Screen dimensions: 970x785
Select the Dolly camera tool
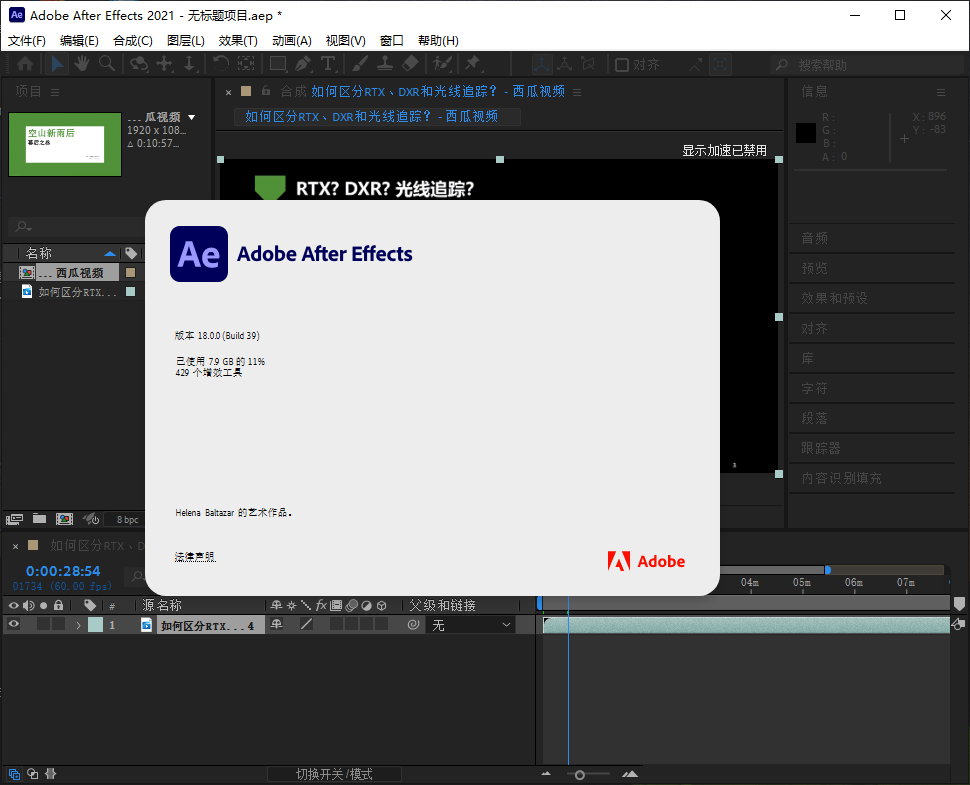tap(190, 64)
